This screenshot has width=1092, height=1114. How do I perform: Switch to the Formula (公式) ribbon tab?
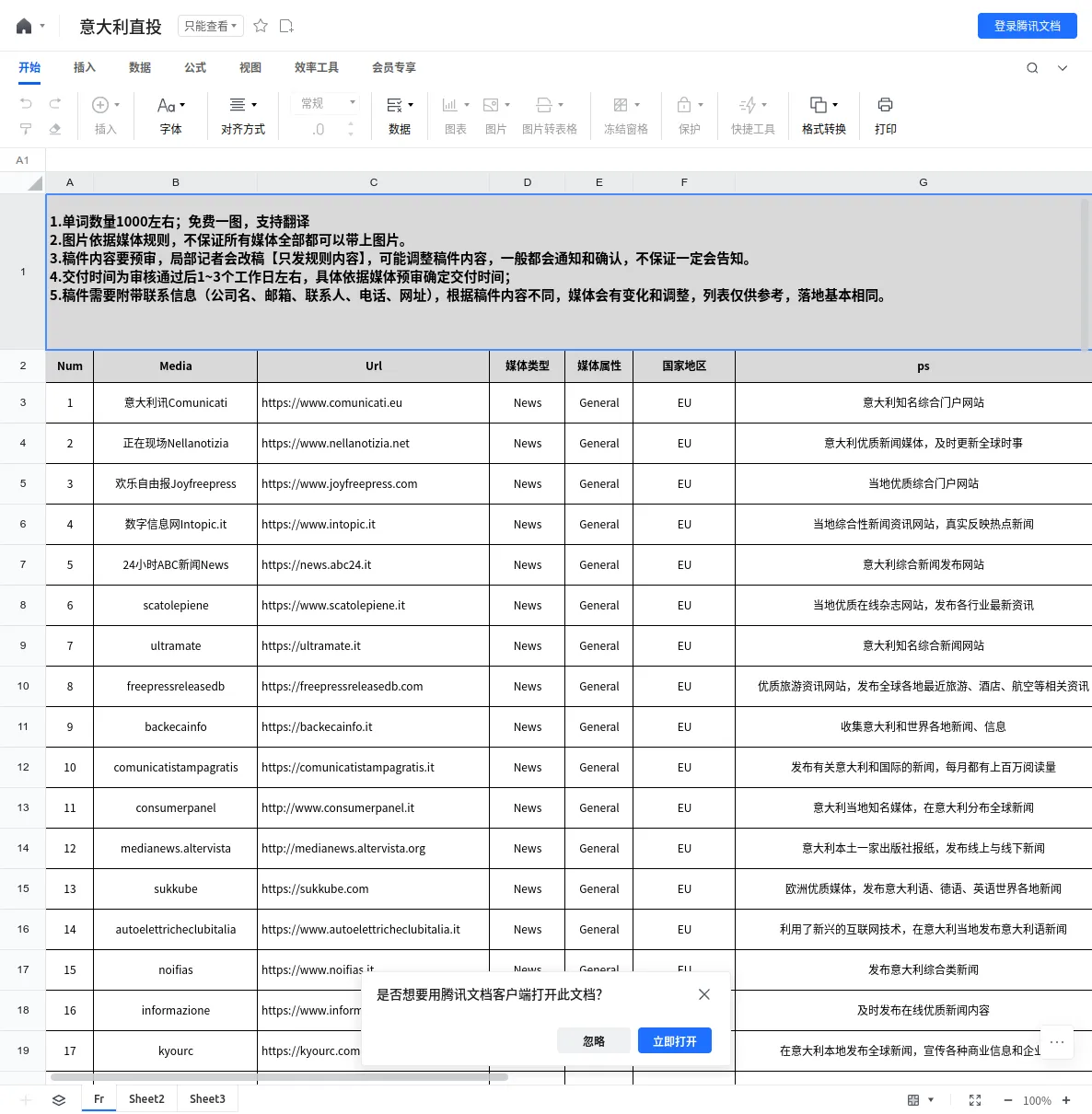click(195, 67)
